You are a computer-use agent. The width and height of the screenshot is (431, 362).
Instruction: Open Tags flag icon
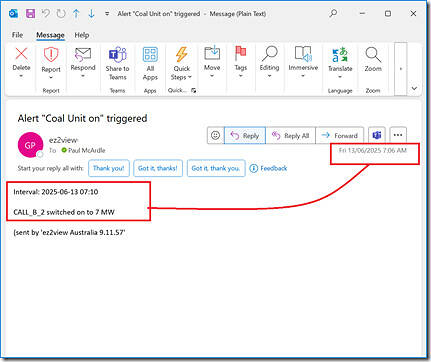pos(240,53)
